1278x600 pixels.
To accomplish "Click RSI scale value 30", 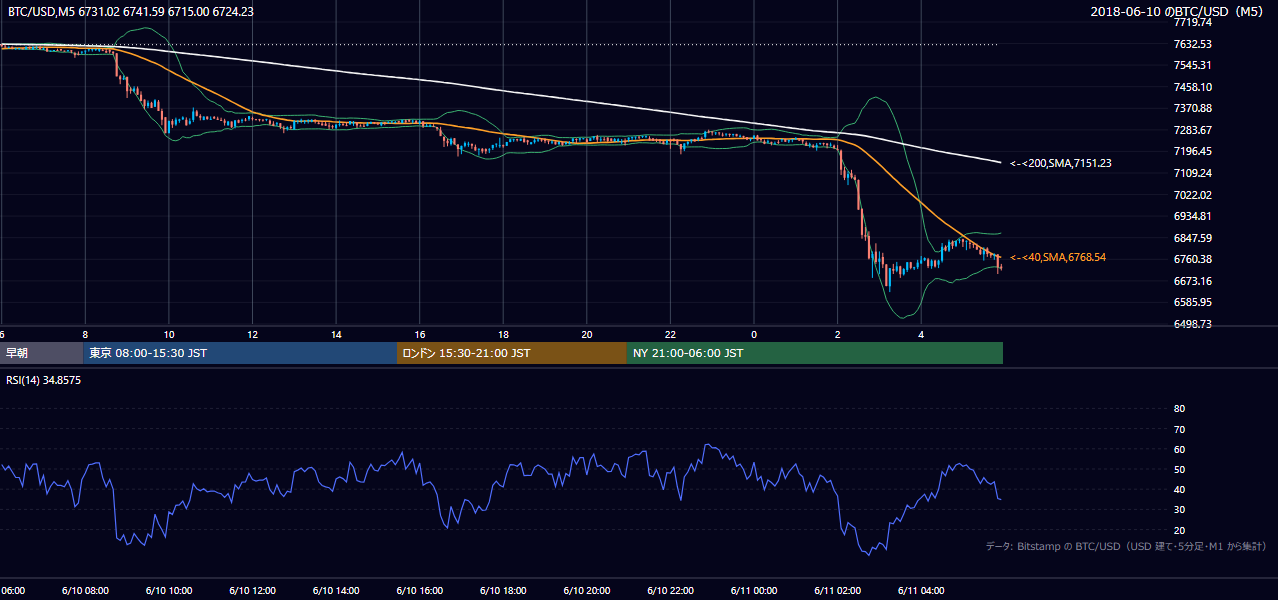I will pyautogui.click(x=1179, y=510).
